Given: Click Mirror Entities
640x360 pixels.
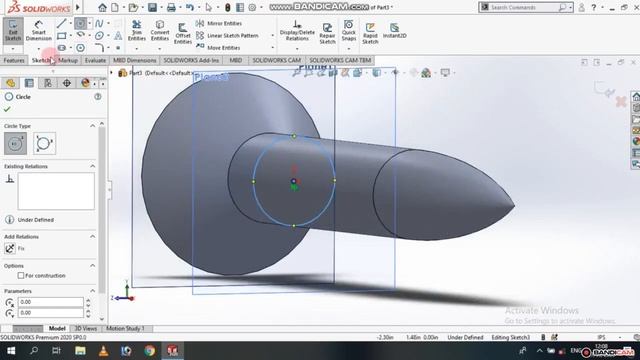Looking at the screenshot, I should (x=219, y=23).
